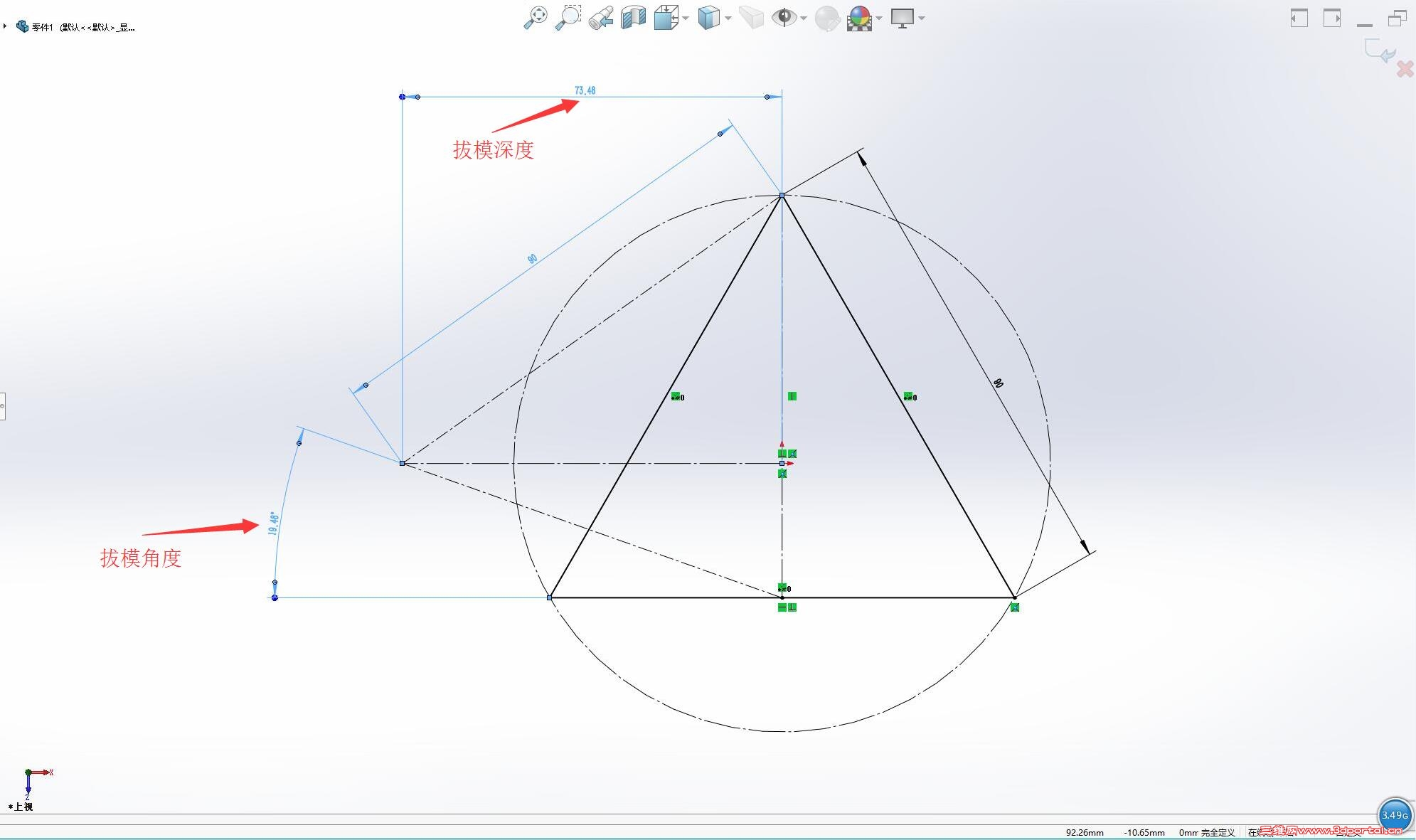This screenshot has width=1416, height=840.
Task: Open the Apply Scene dropdown arrow
Action: [879, 18]
